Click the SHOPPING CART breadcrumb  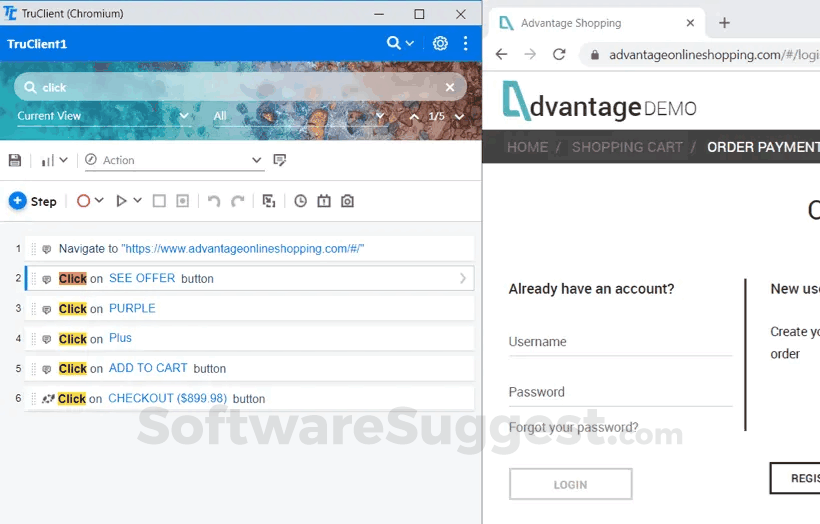point(627,147)
